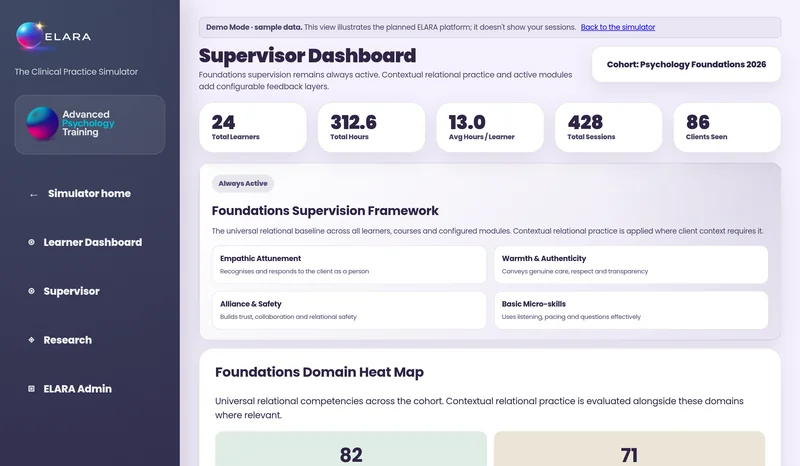
Task: Click The Clinical Practice Simulator tagline
Action: 76,71
